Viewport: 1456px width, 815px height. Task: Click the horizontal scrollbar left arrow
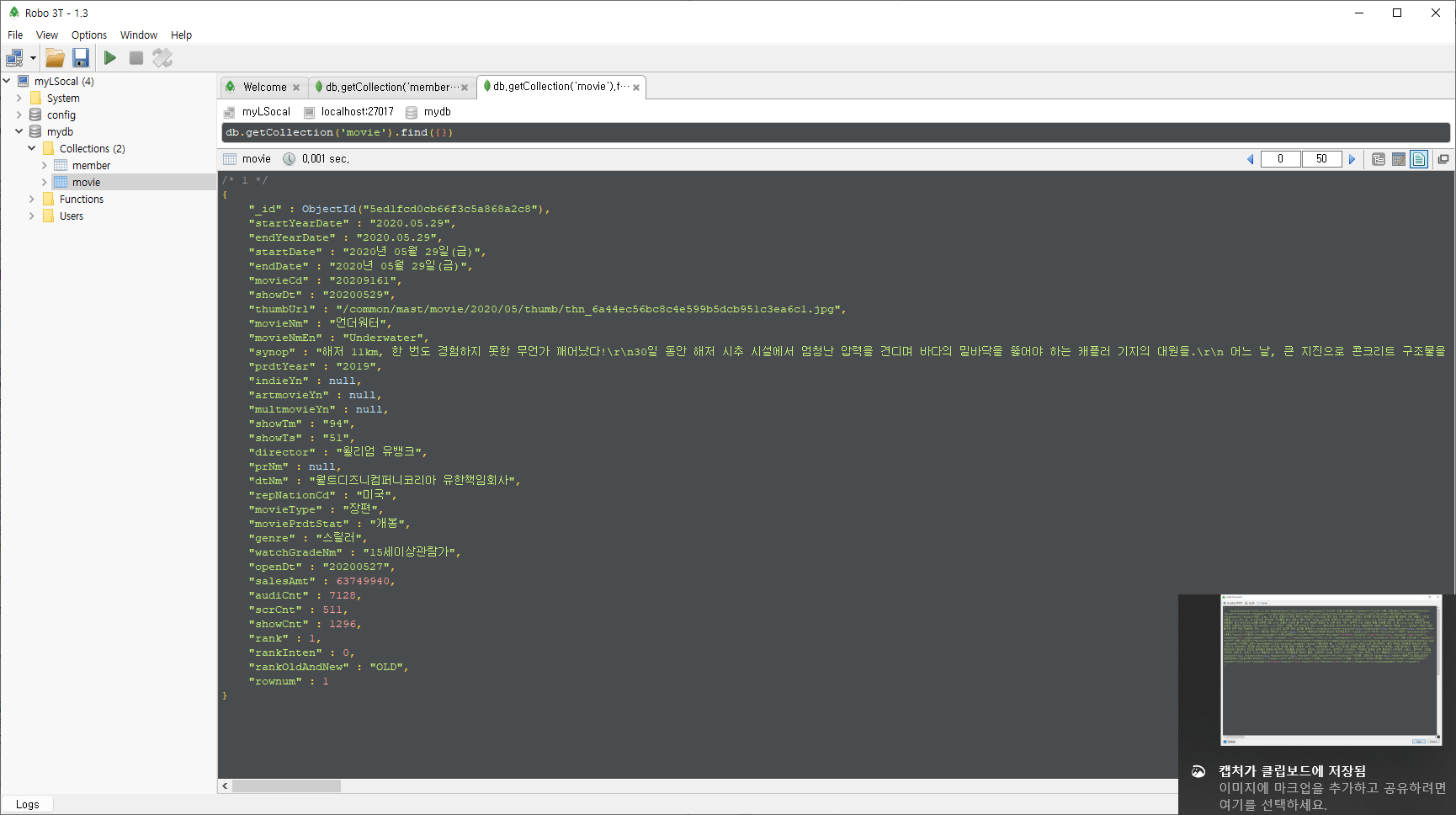point(225,786)
